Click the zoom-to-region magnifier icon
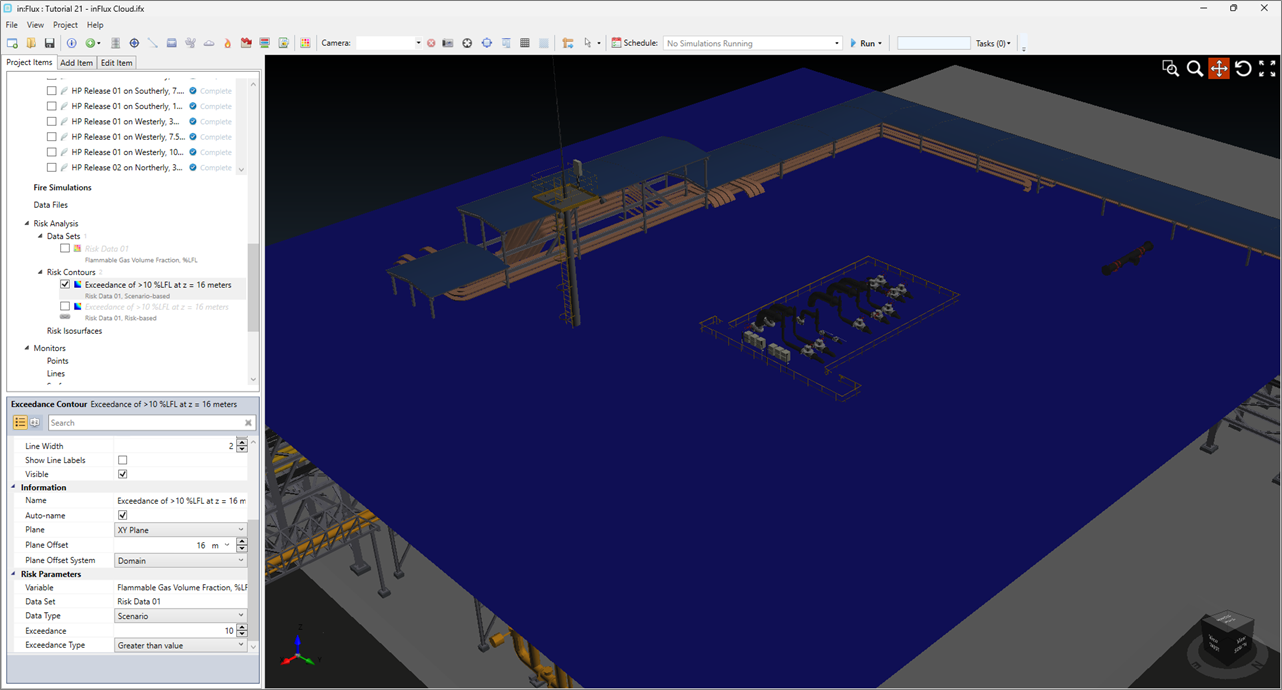Viewport: 1282px width, 690px height. click(1170, 68)
